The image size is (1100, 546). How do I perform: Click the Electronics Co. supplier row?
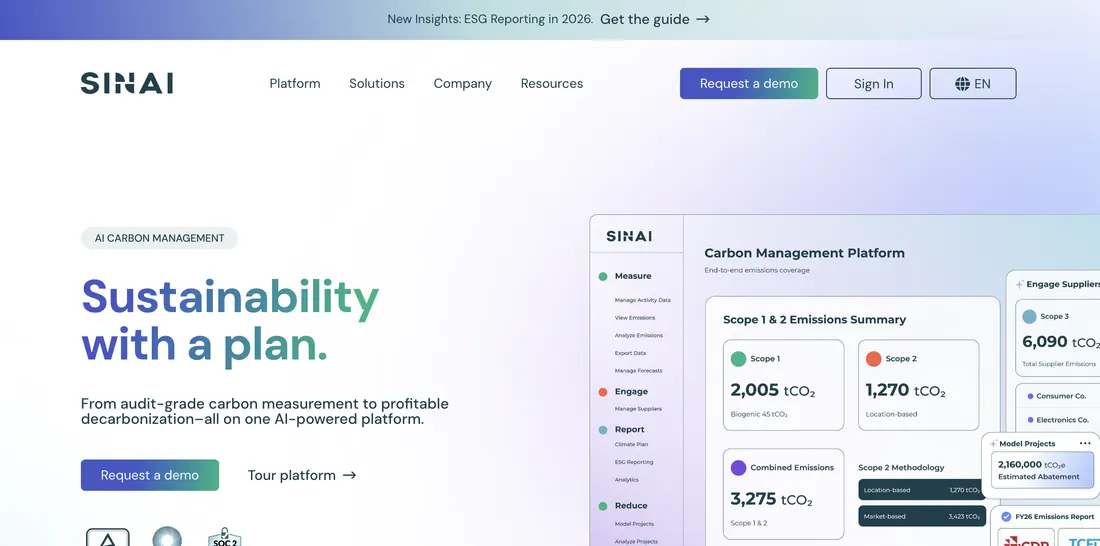(1058, 420)
